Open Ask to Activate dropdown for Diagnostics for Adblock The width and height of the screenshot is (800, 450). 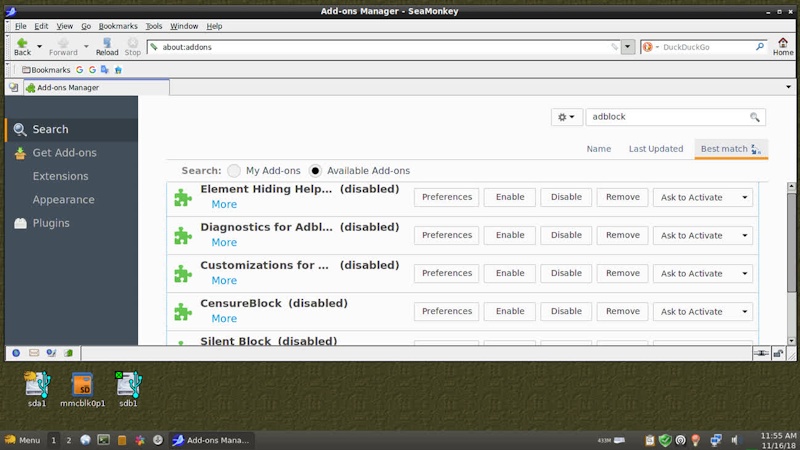click(x=703, y=235)
